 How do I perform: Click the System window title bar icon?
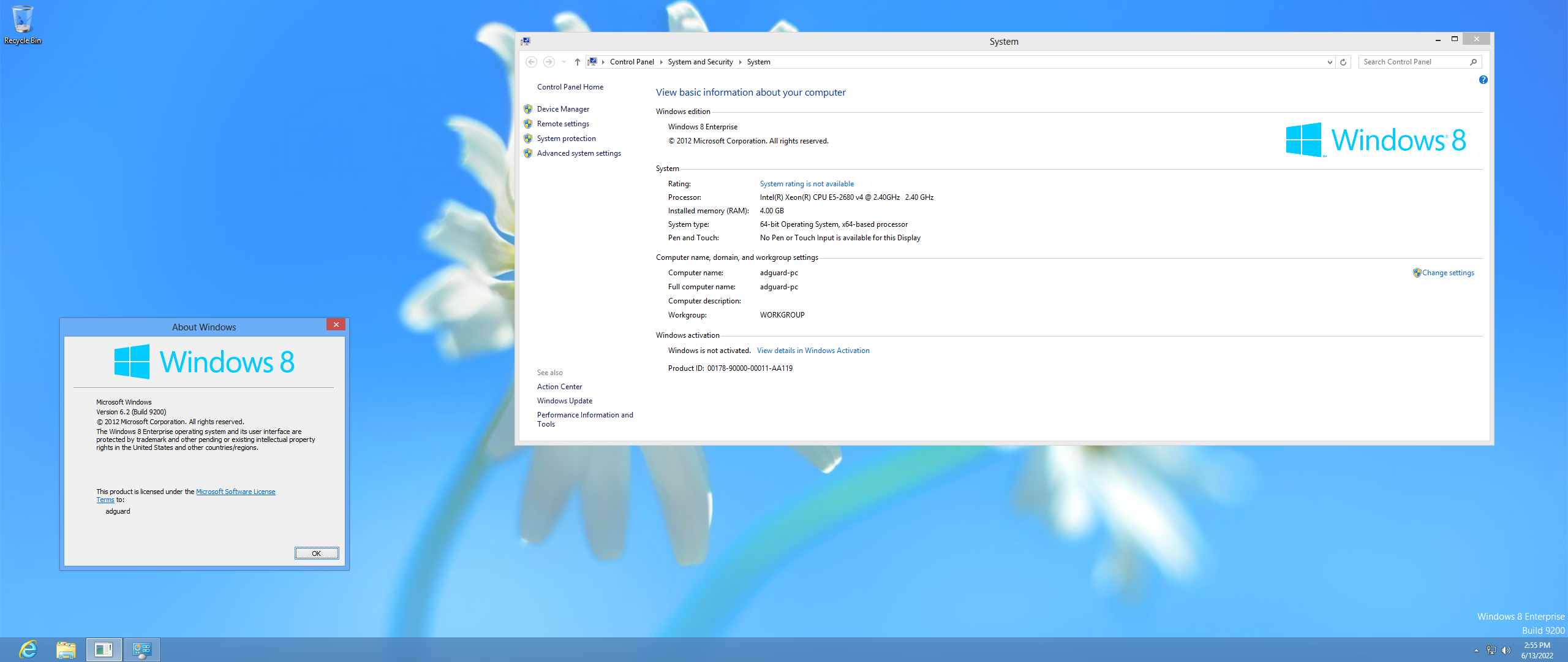coord(526,41)
